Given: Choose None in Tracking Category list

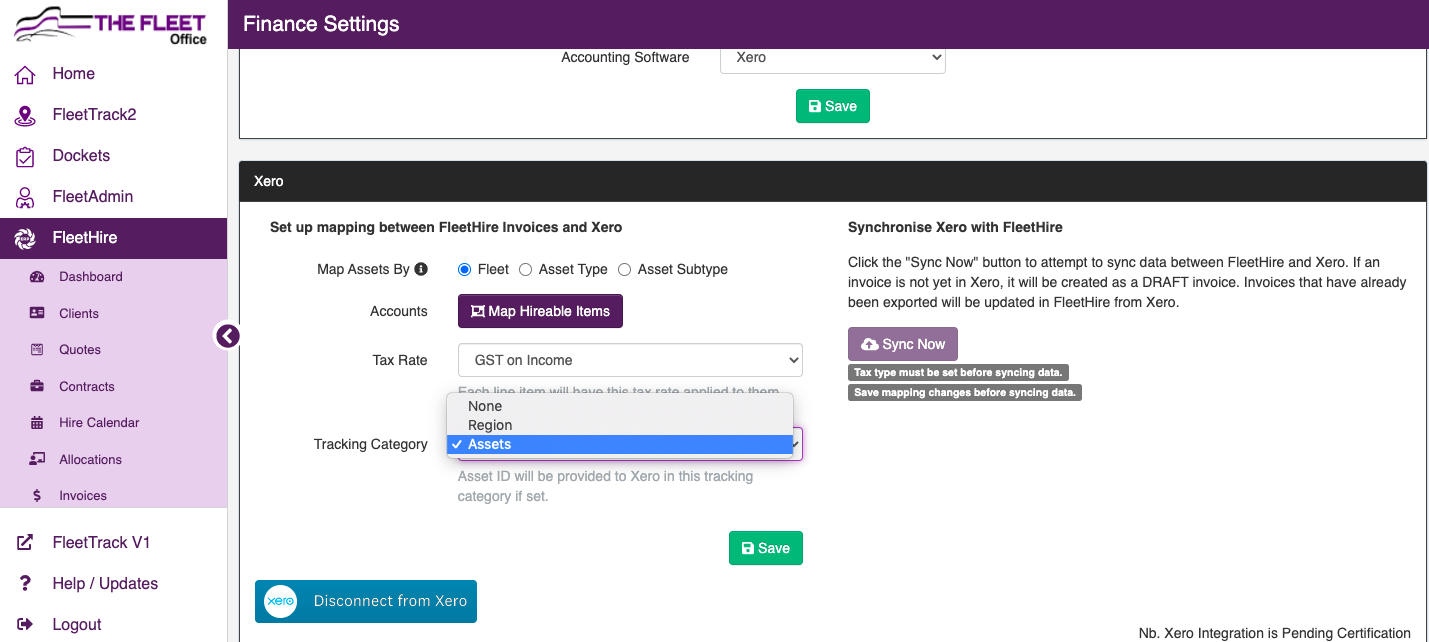Looking at the screenshot, I should 620,406.
